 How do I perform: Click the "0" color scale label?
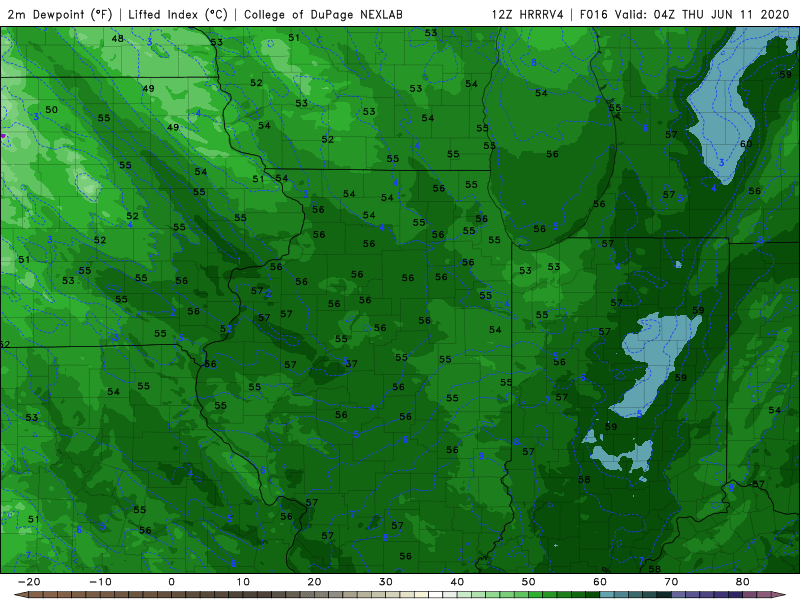(x=171, y=582)
